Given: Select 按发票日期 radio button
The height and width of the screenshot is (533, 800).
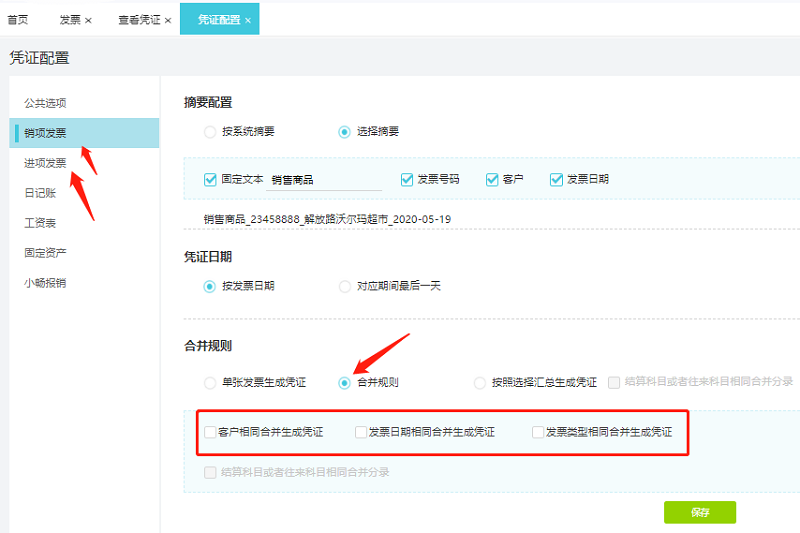Looking at the screenshot, I should tap(210, 286).
